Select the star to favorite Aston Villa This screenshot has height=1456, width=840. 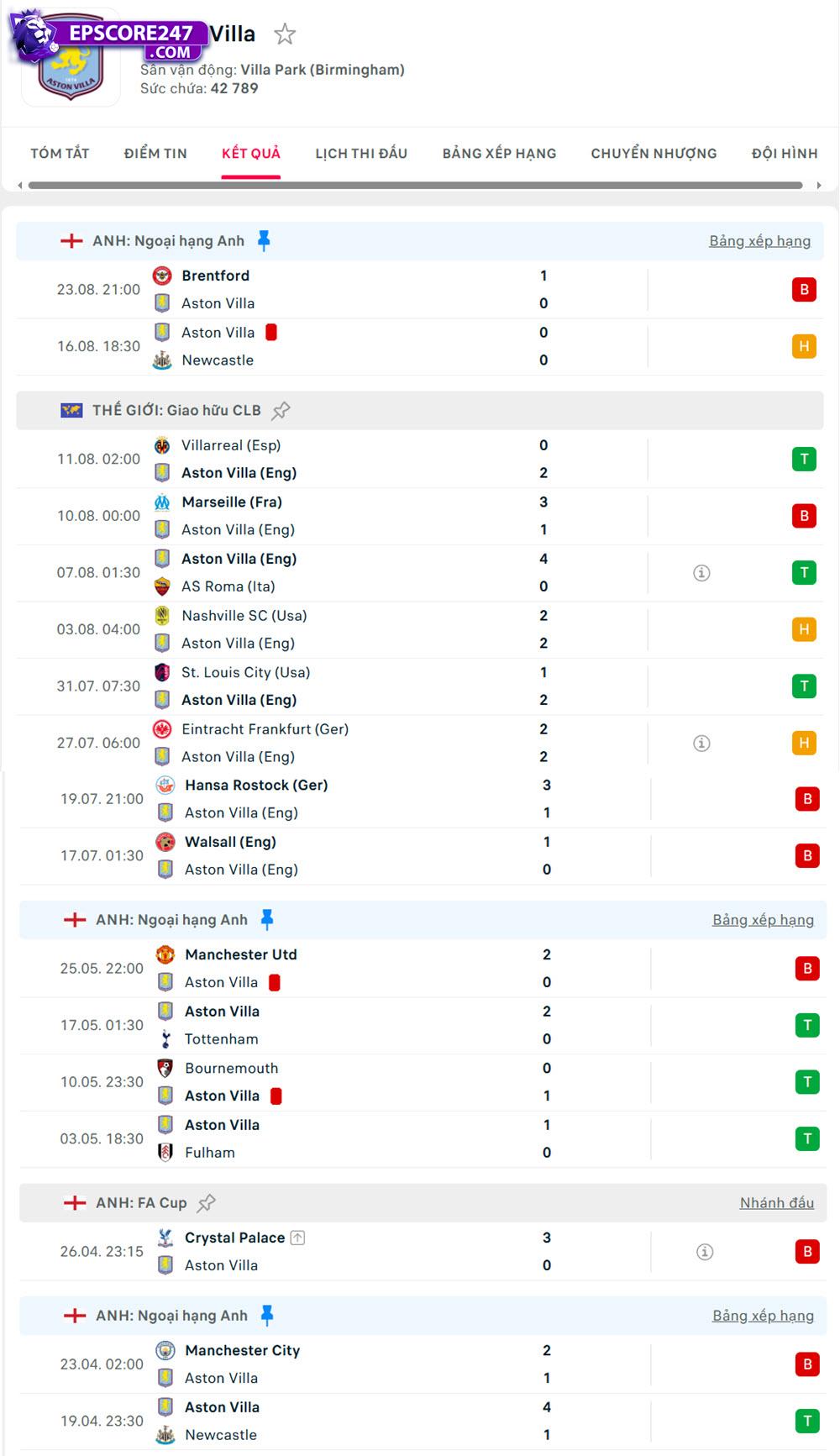pos(286,34)
